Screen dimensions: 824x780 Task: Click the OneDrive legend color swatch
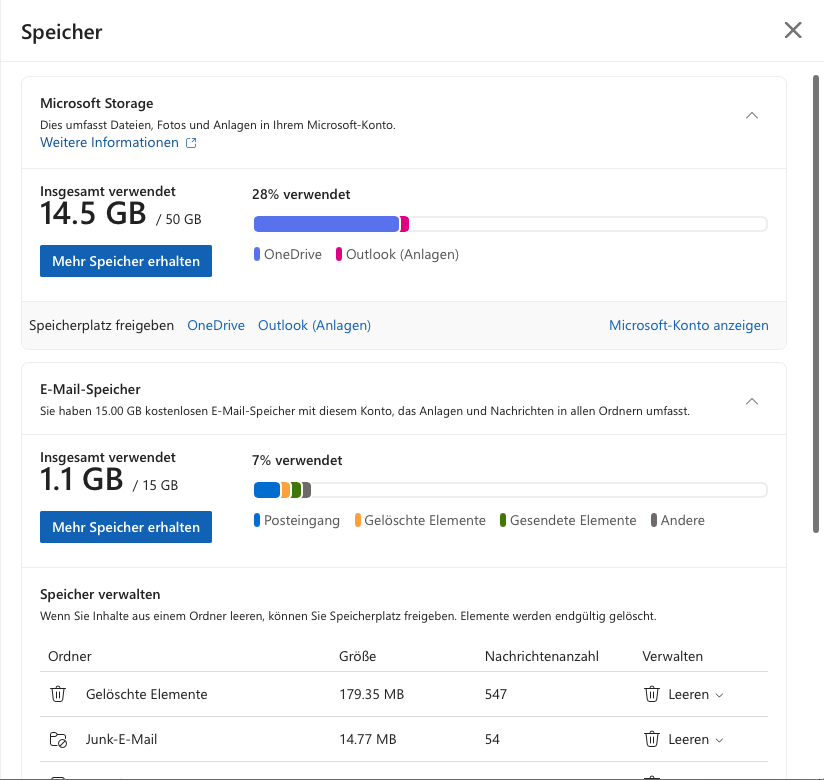[257, 254]
